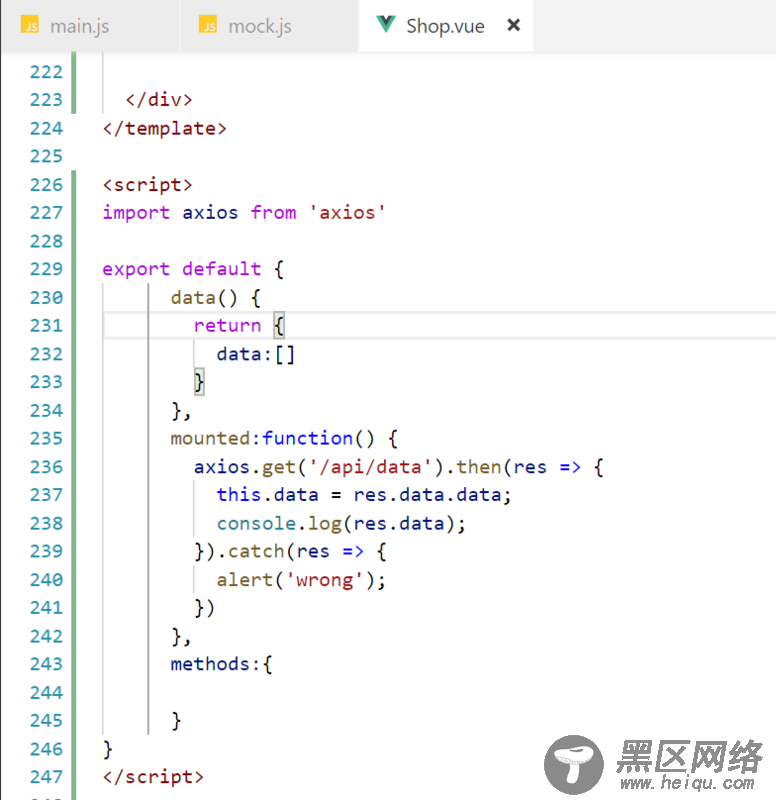Click line number 227
Viewport: 776px width, 800px height.
tap(46, 212)
